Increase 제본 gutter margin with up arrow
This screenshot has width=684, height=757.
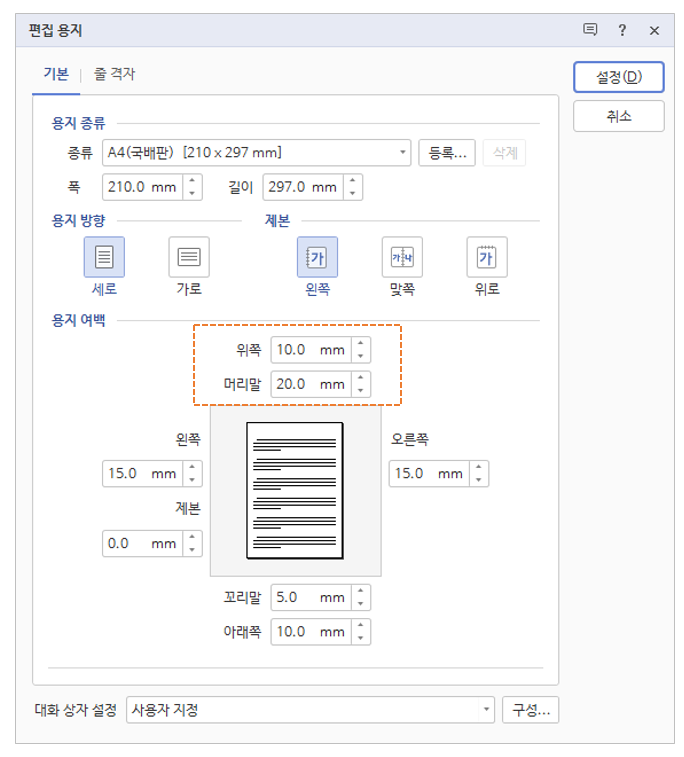coord(192,537)
